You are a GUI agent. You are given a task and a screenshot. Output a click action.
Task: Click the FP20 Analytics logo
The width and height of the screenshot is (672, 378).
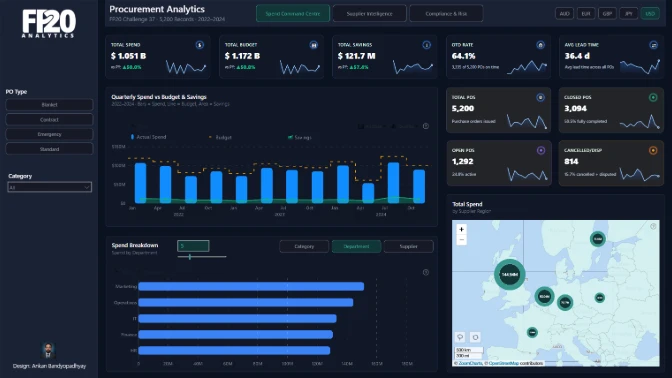pyautogui.click(x=49, y=24)
